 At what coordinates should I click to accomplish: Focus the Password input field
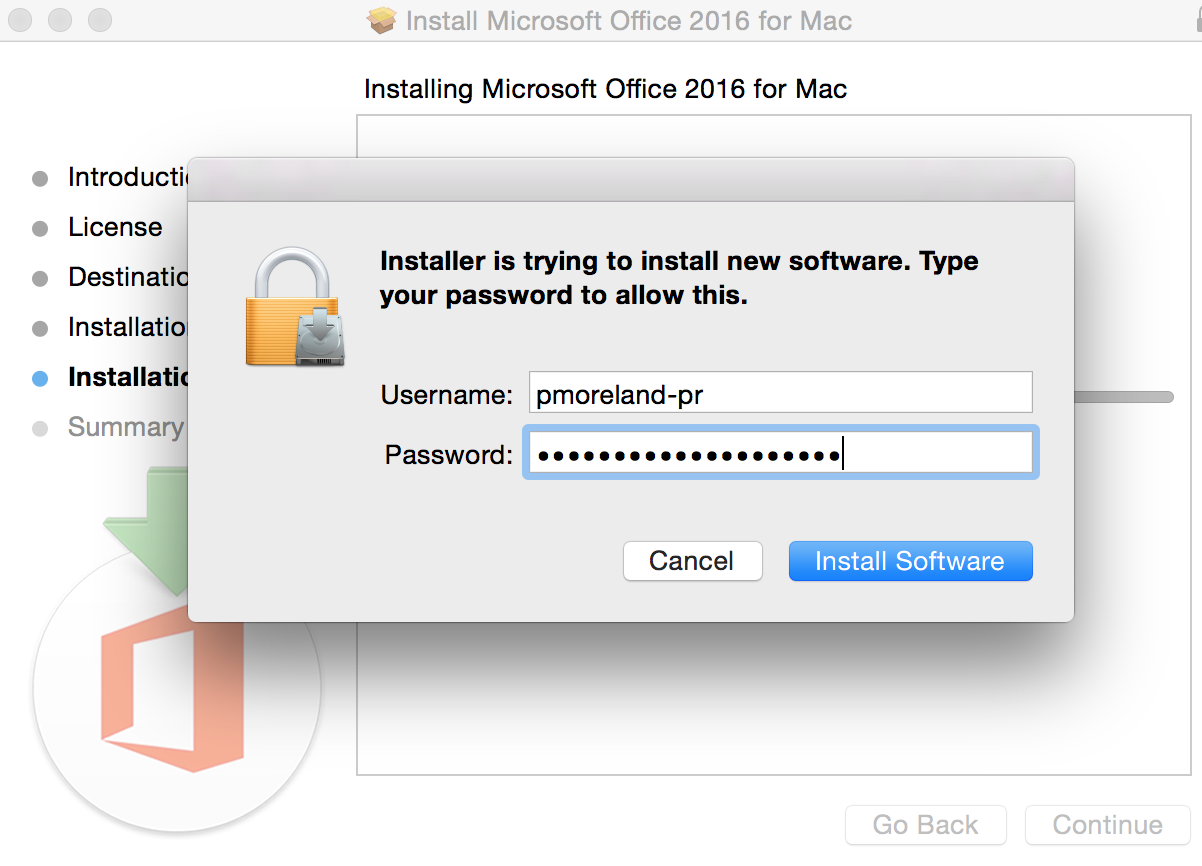coord(781,452)
